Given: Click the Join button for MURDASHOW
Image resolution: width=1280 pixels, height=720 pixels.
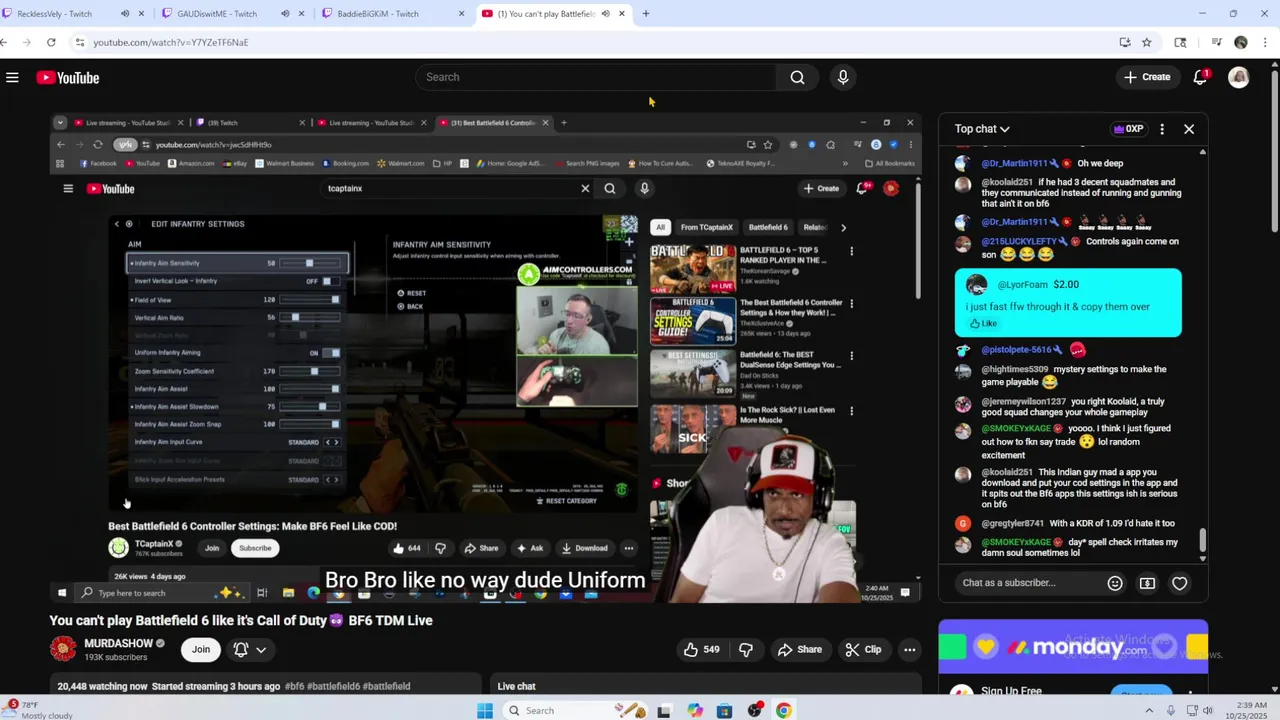Looking at the screenshot, I should point(201,650).
